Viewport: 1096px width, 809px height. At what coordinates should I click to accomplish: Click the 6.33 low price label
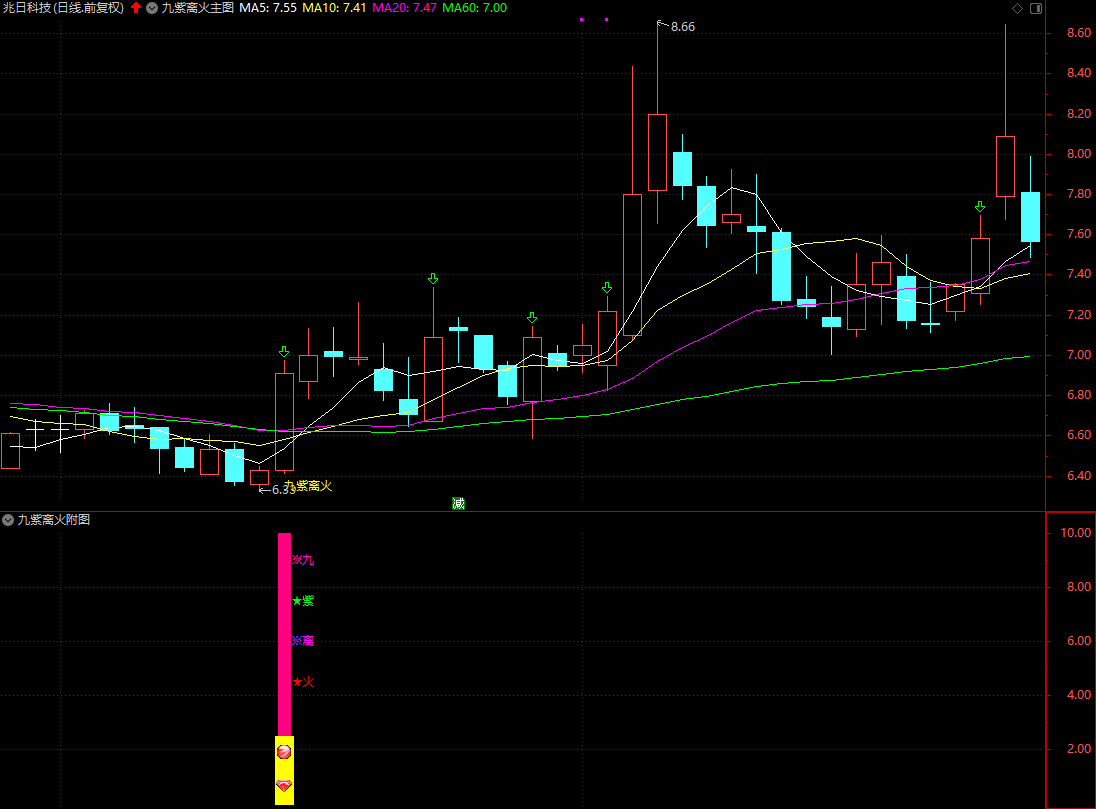(x=284, y=490)
